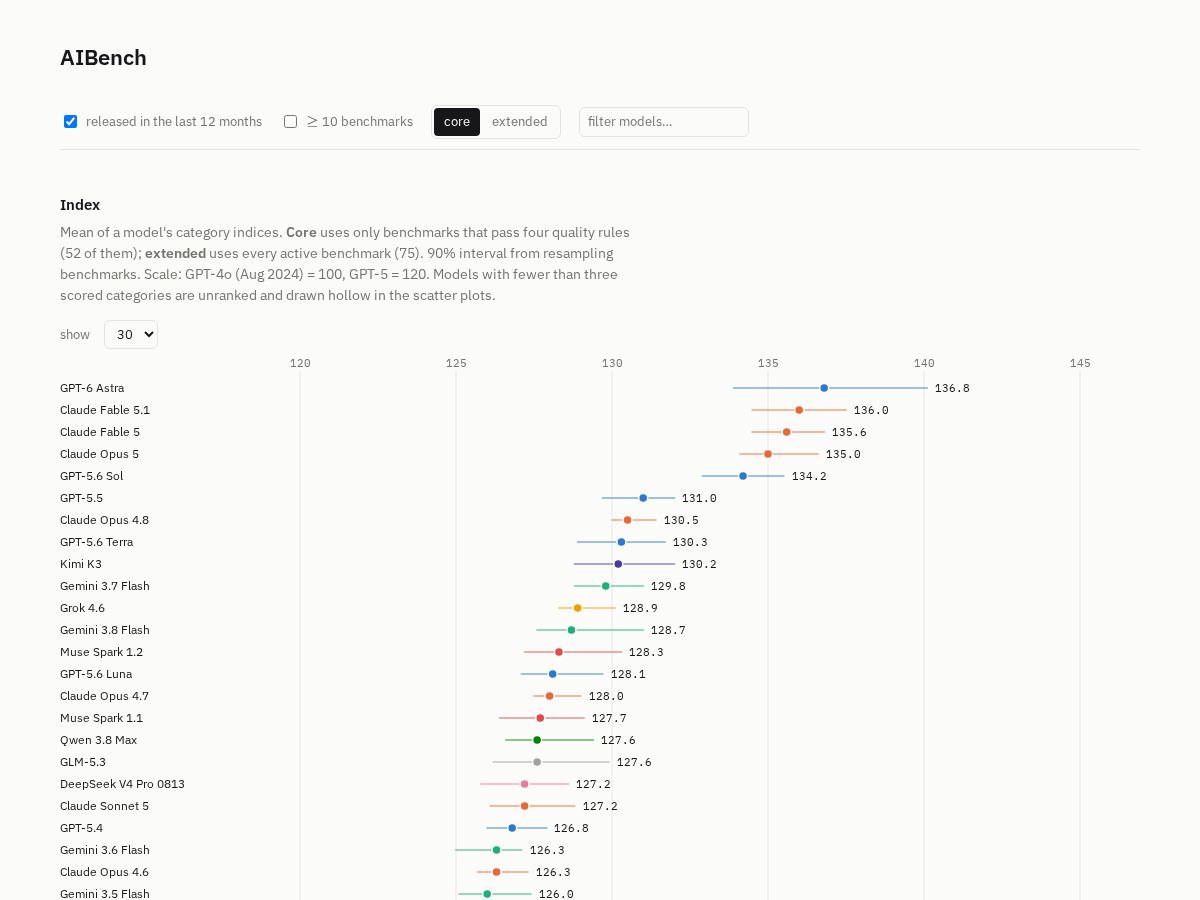The width and height of the screenshot is (1200, 900).
Task: Click the Muse Spark 1.1 model label
Action: coord(102,718)
